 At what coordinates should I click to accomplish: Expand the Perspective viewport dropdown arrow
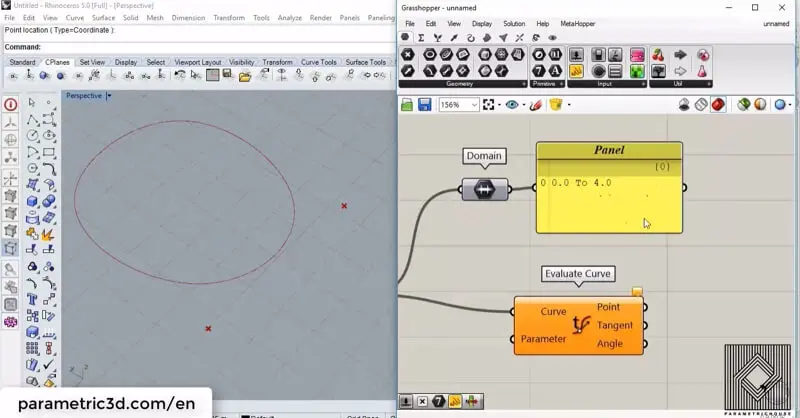coord(109,96)
